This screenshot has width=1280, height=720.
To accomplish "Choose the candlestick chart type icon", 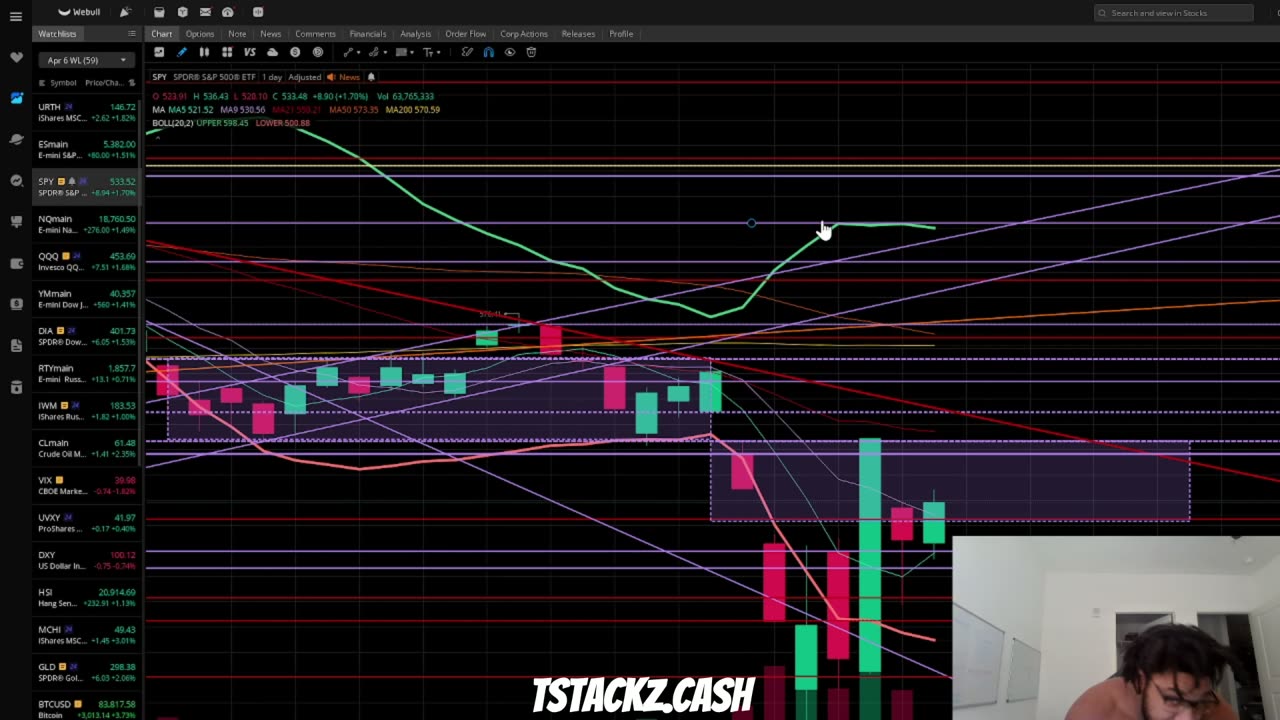I will [204, 52].
